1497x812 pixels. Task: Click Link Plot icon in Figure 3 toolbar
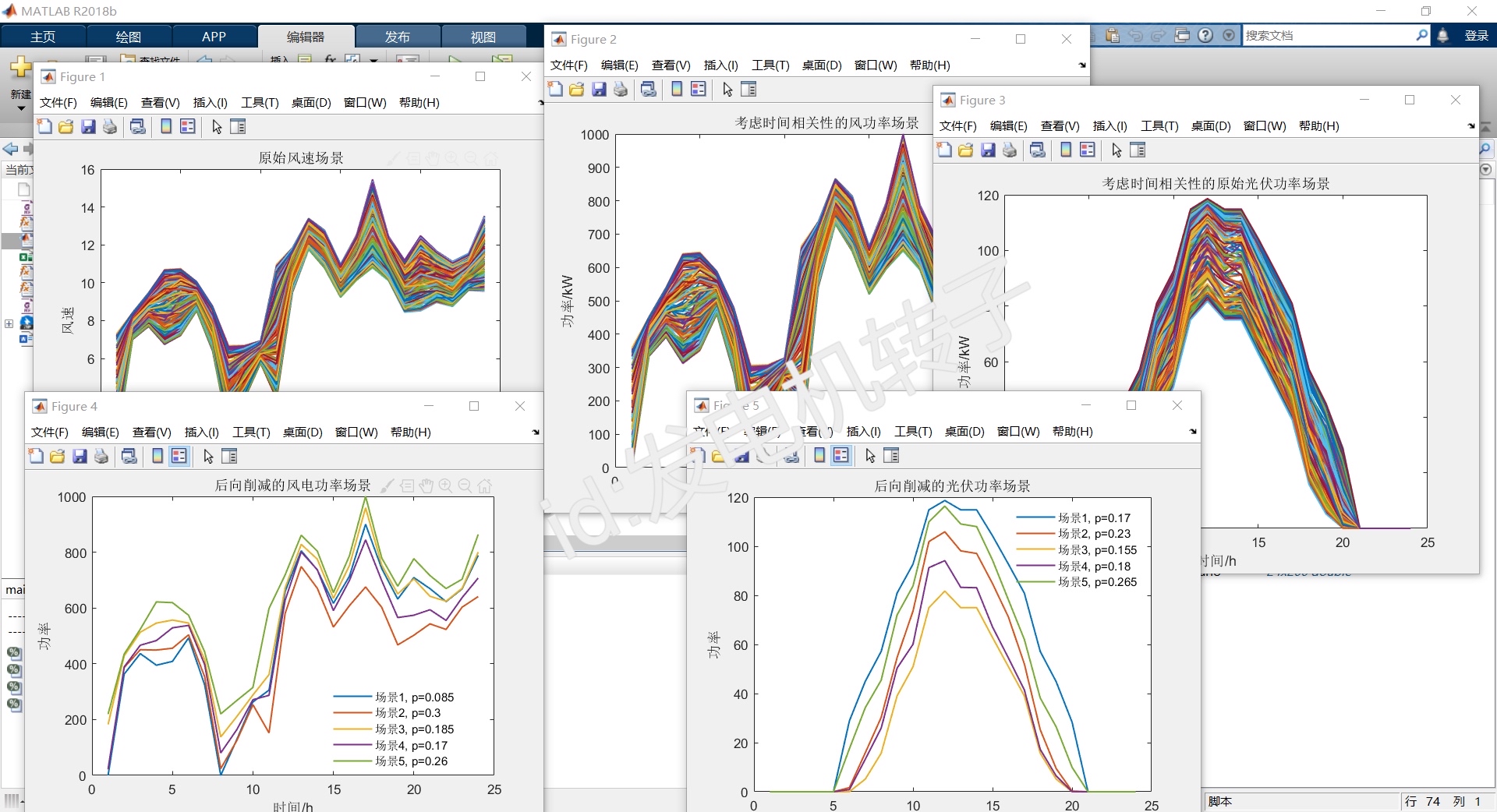(1038, 150)
